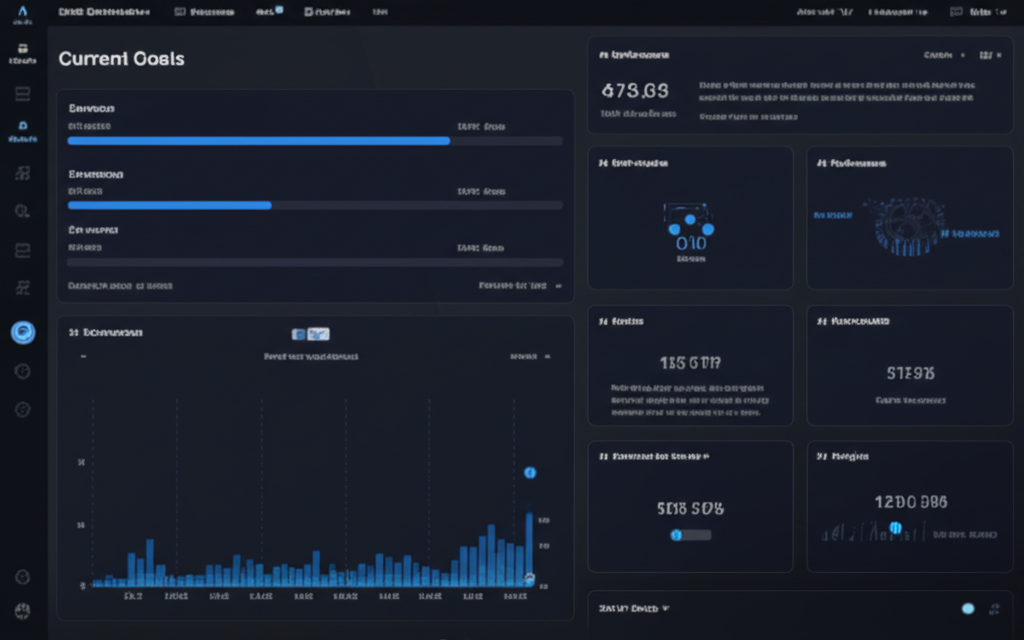
Task: Click the first goal's blue progress bar
Action: pos(259,140)
